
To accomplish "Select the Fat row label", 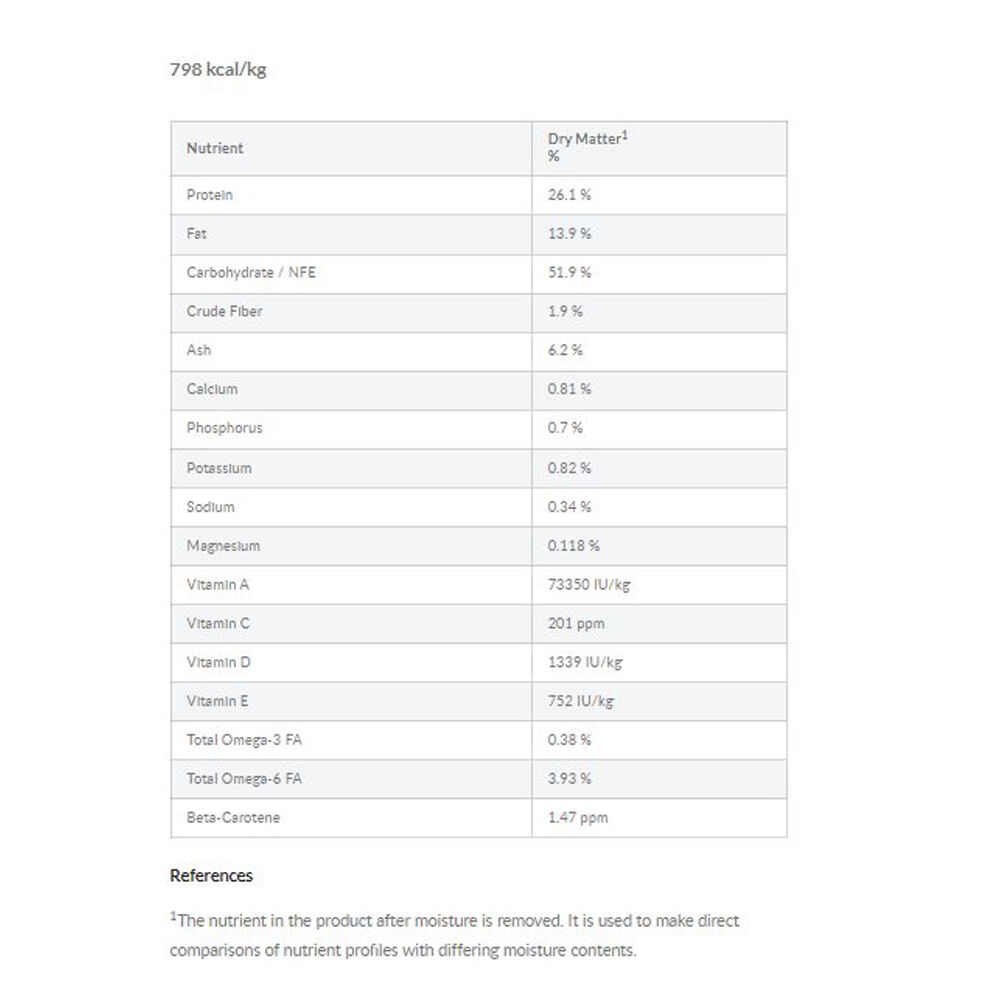I will point(197,233).
